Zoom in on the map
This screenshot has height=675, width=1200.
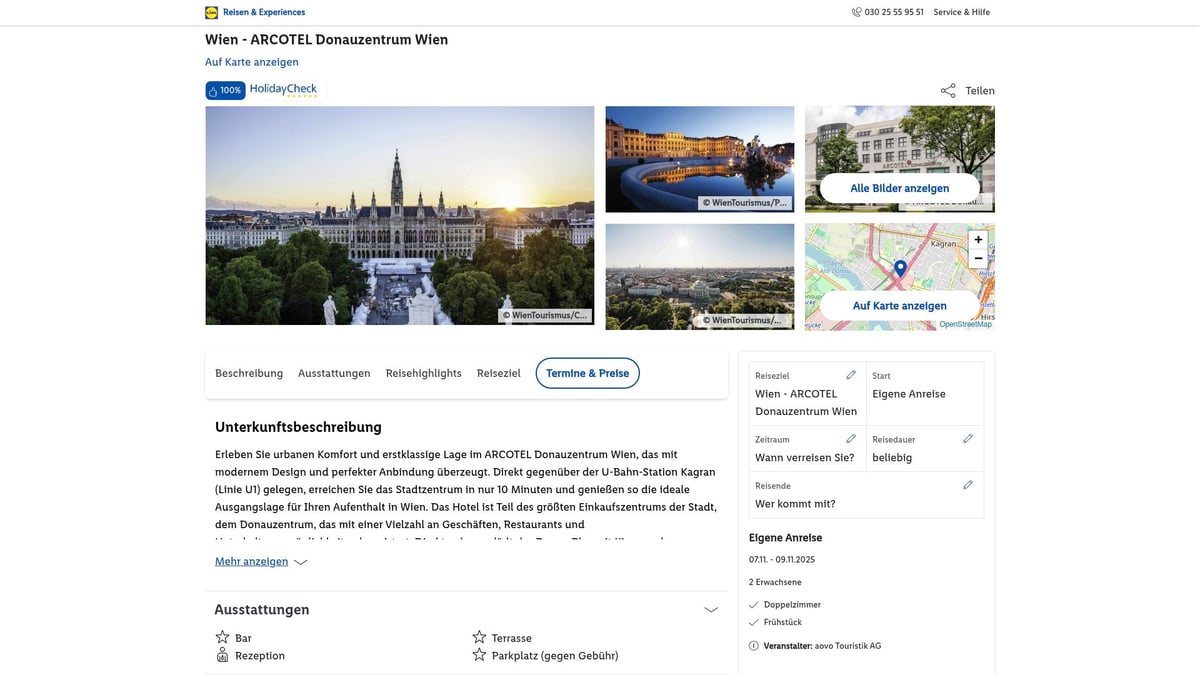tap(978, 240)
